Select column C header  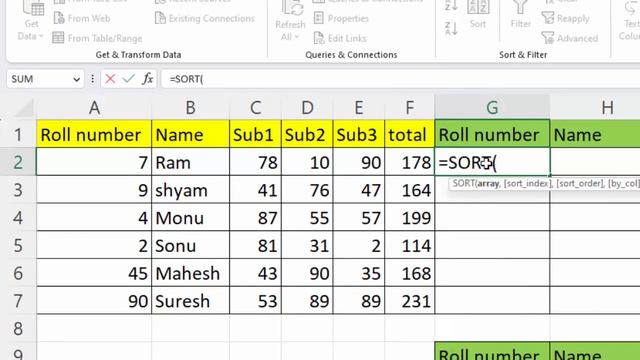(256, 108)
